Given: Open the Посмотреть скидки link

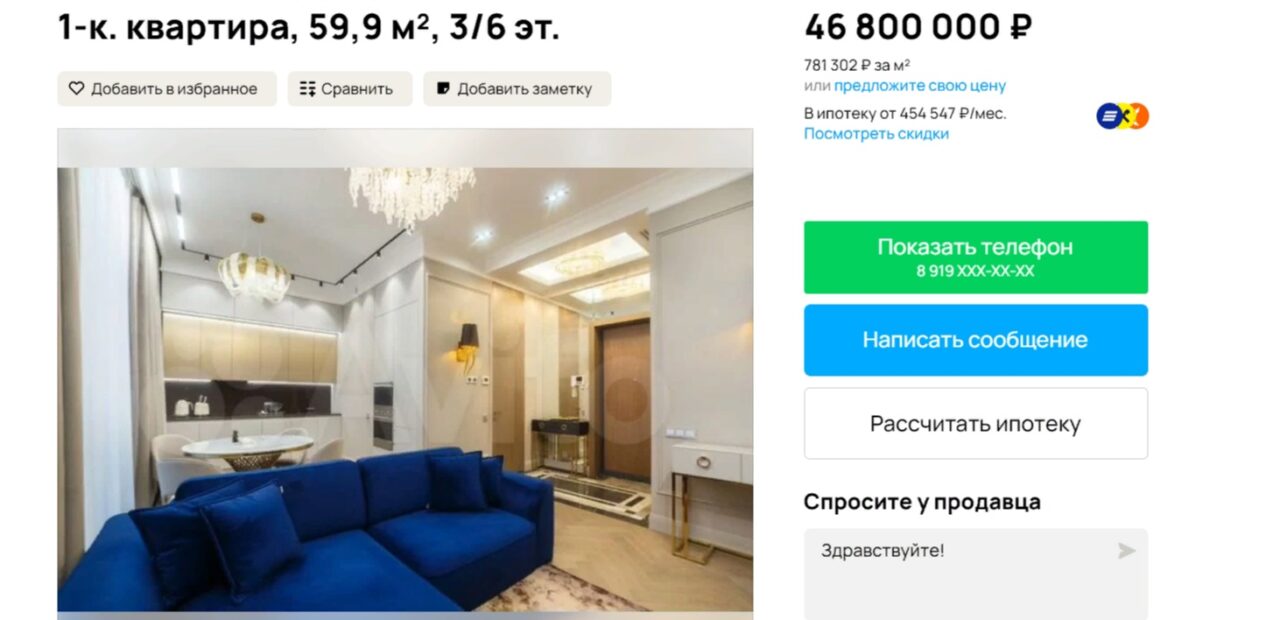Looking at the screenshot, I should coord(876,134).
